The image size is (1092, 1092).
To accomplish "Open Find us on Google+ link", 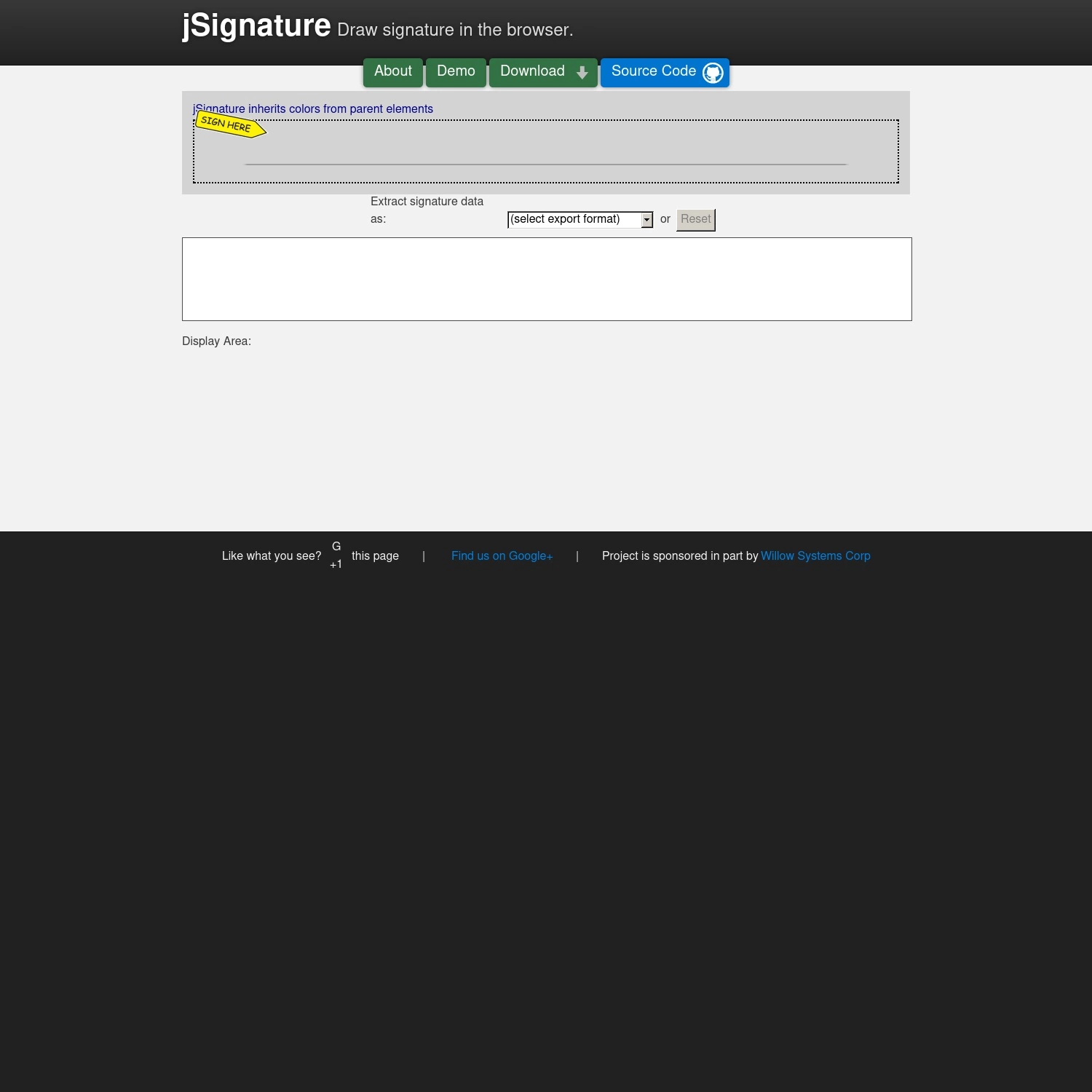I will point(502,556).
